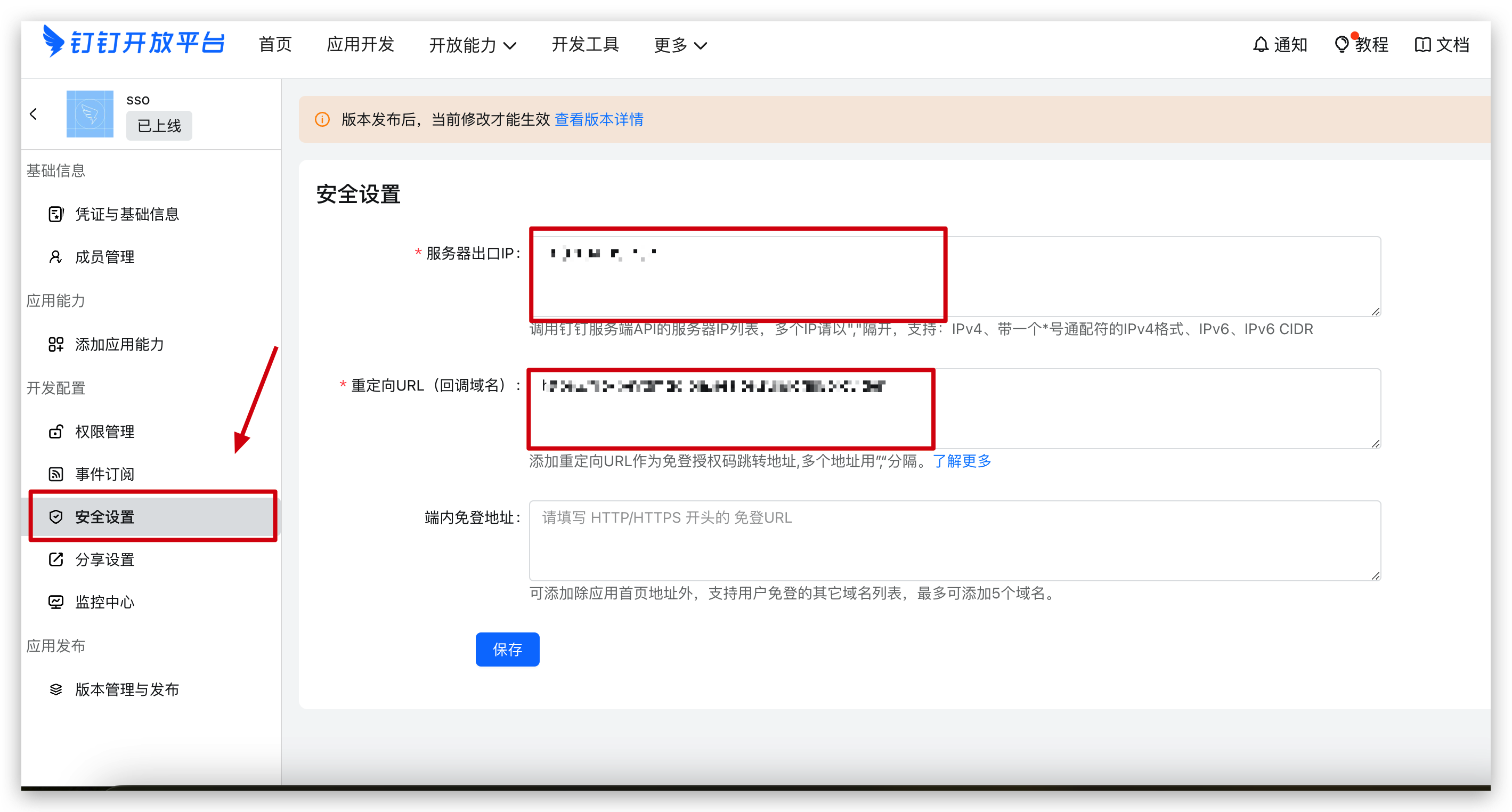Click the back arrow beside sso app
This screenshot has width=1512, height=812.
pyautogui.click(x=34, y=114)
